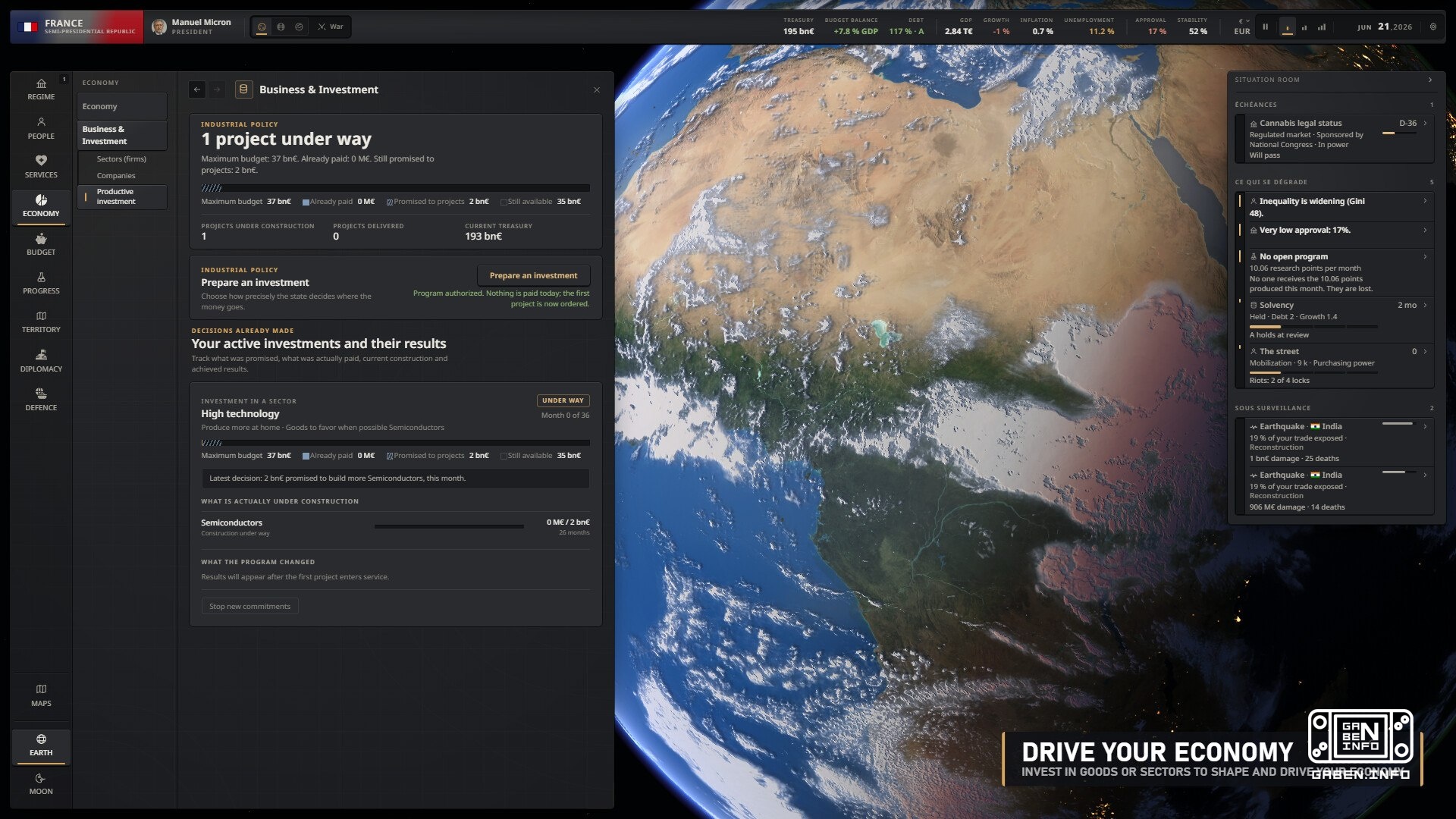Pause the game time
Image resolution: width=1456 pixels, height=819 pixels.
point(1265,27)
